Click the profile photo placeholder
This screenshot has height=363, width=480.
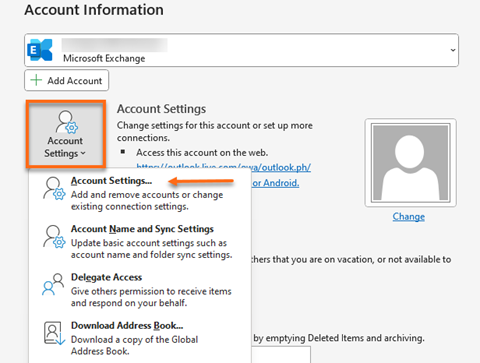point(411,163)
